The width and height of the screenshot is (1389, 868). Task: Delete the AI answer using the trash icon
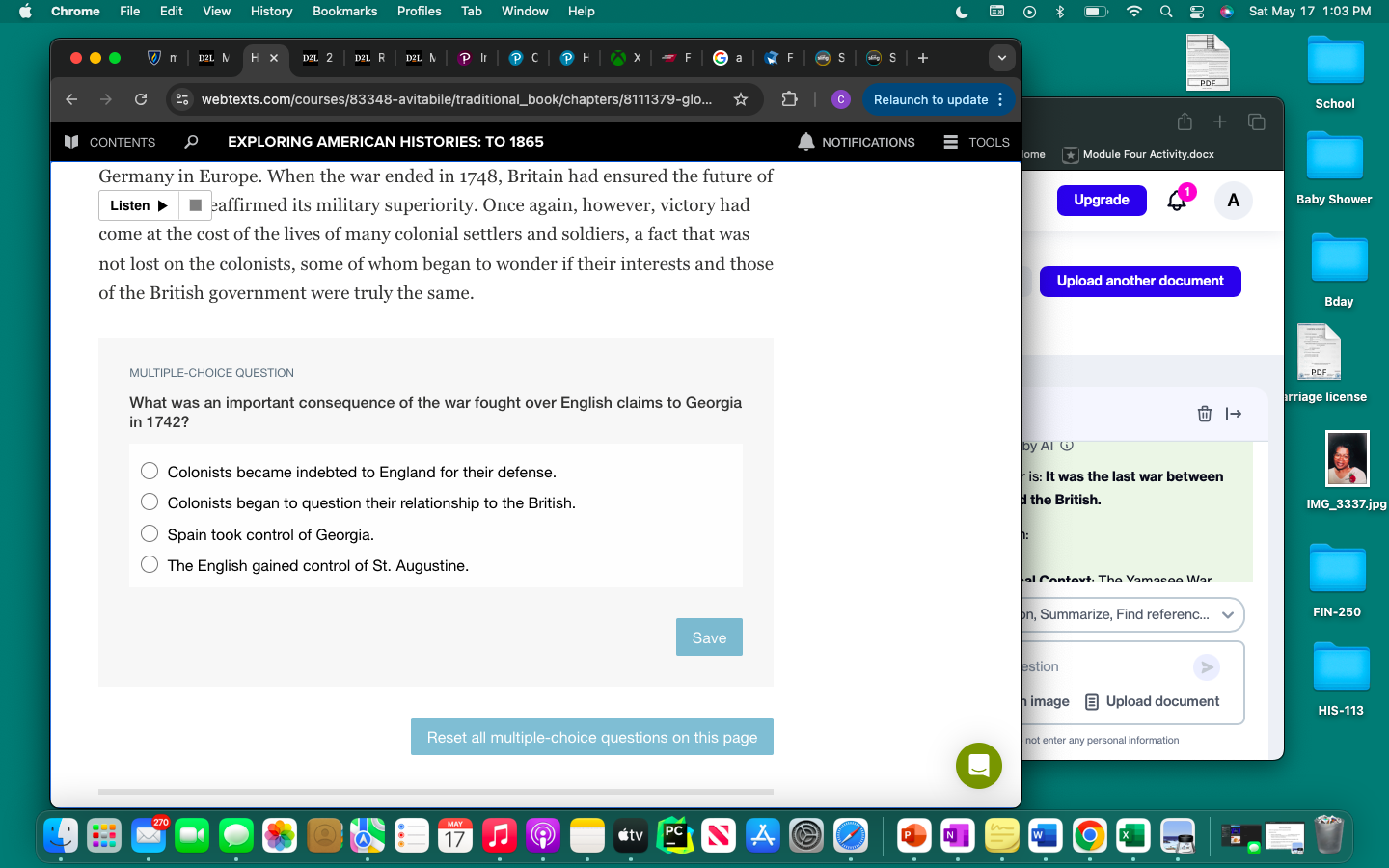coord(1205,413)
